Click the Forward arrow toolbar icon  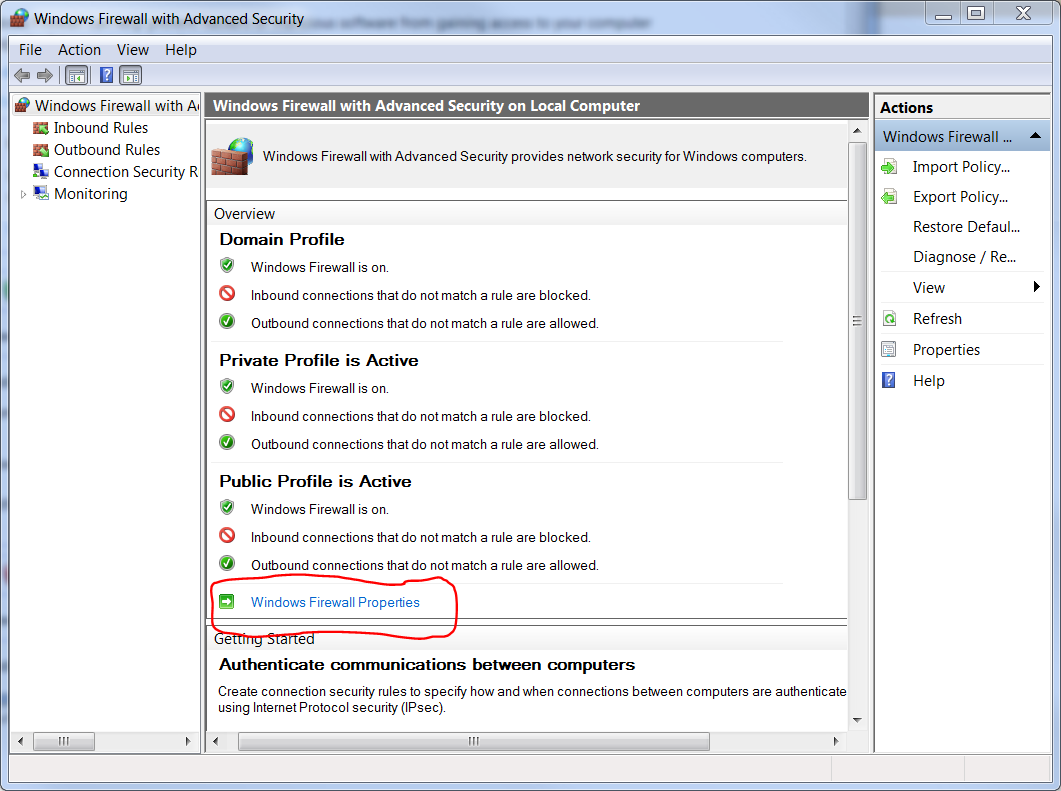tap(45, 75)
